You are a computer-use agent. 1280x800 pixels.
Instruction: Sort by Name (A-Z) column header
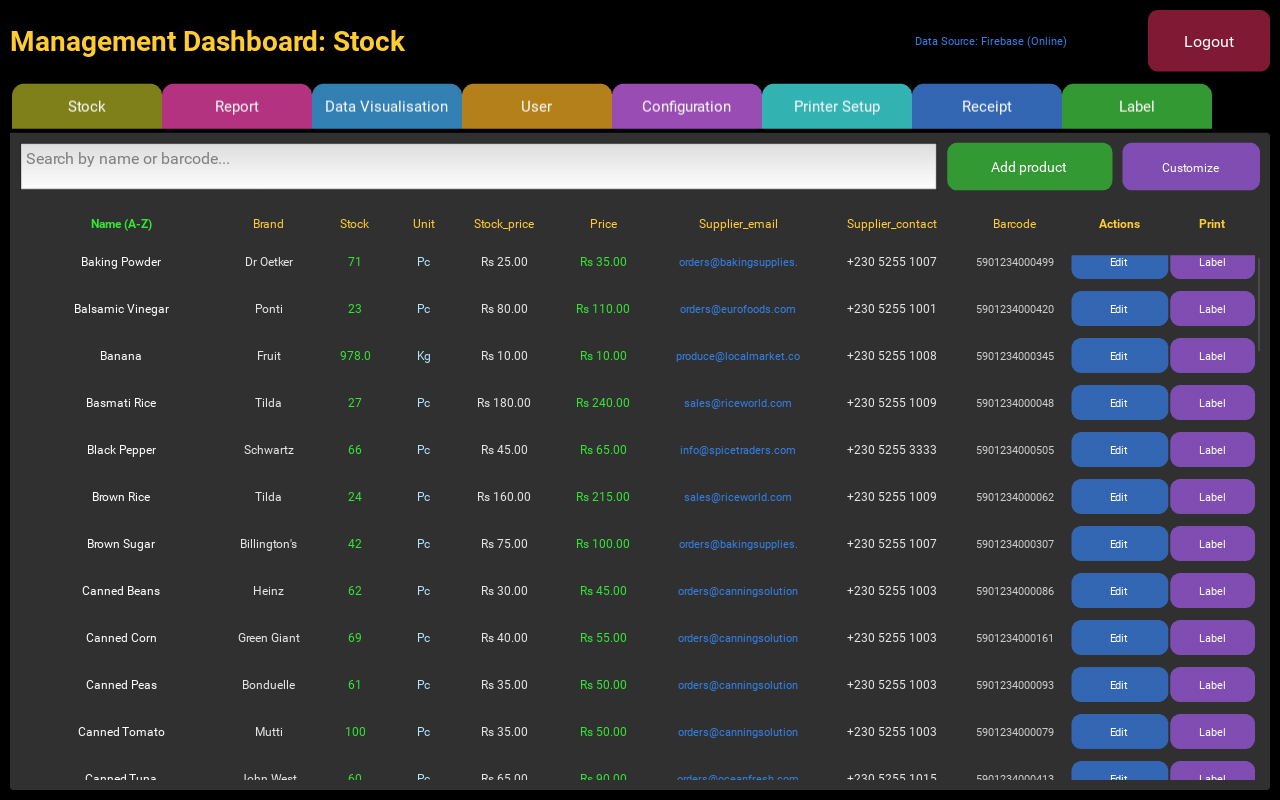click(121, 224)
